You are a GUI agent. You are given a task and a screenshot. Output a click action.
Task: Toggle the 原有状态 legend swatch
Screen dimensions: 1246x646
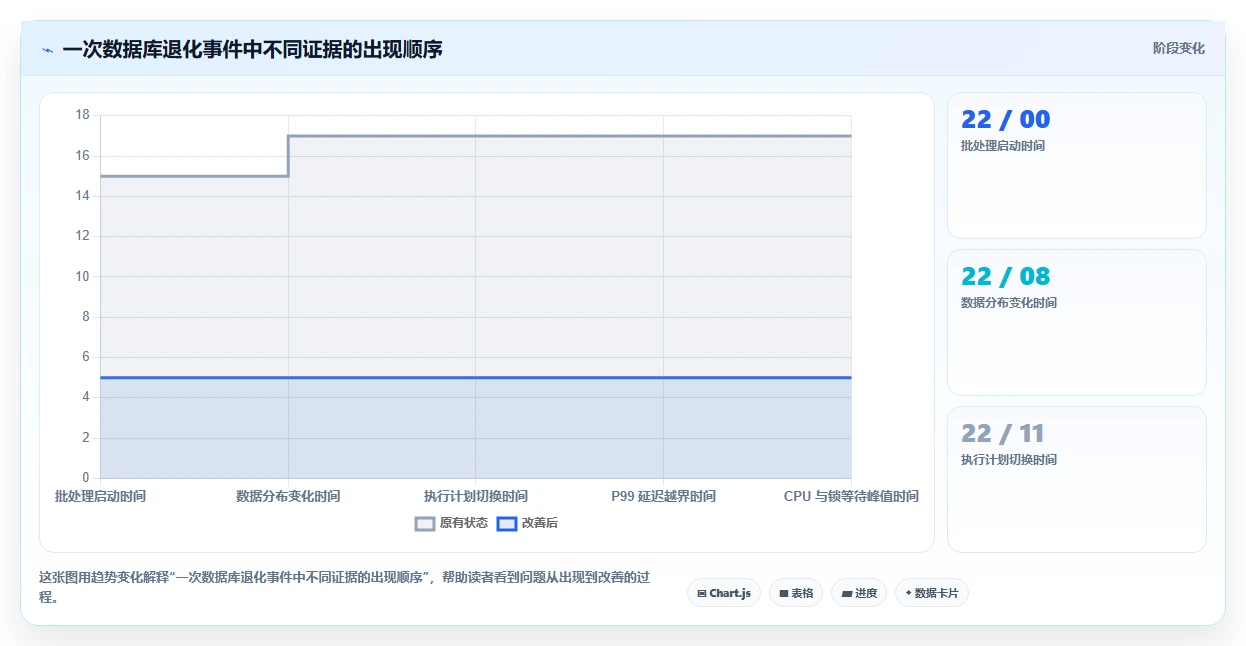(x=425, y=523)
